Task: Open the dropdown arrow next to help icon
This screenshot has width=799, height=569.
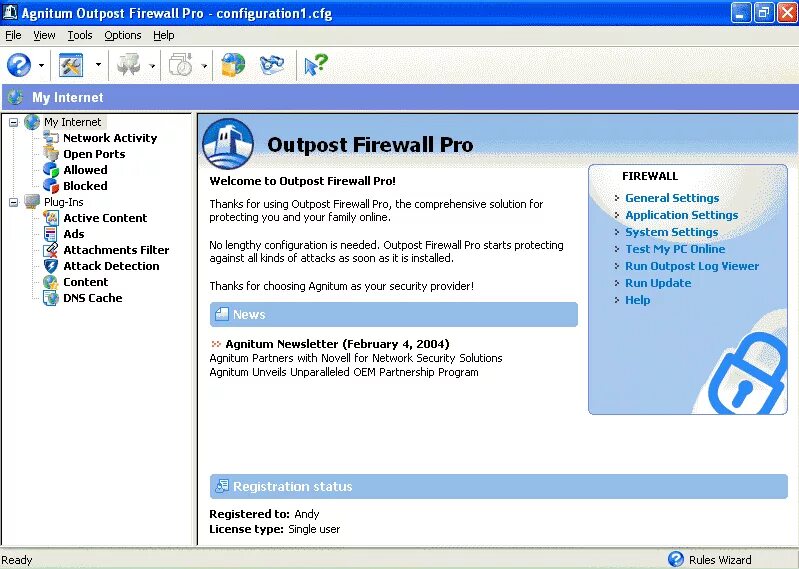Action: coord(41,65)
